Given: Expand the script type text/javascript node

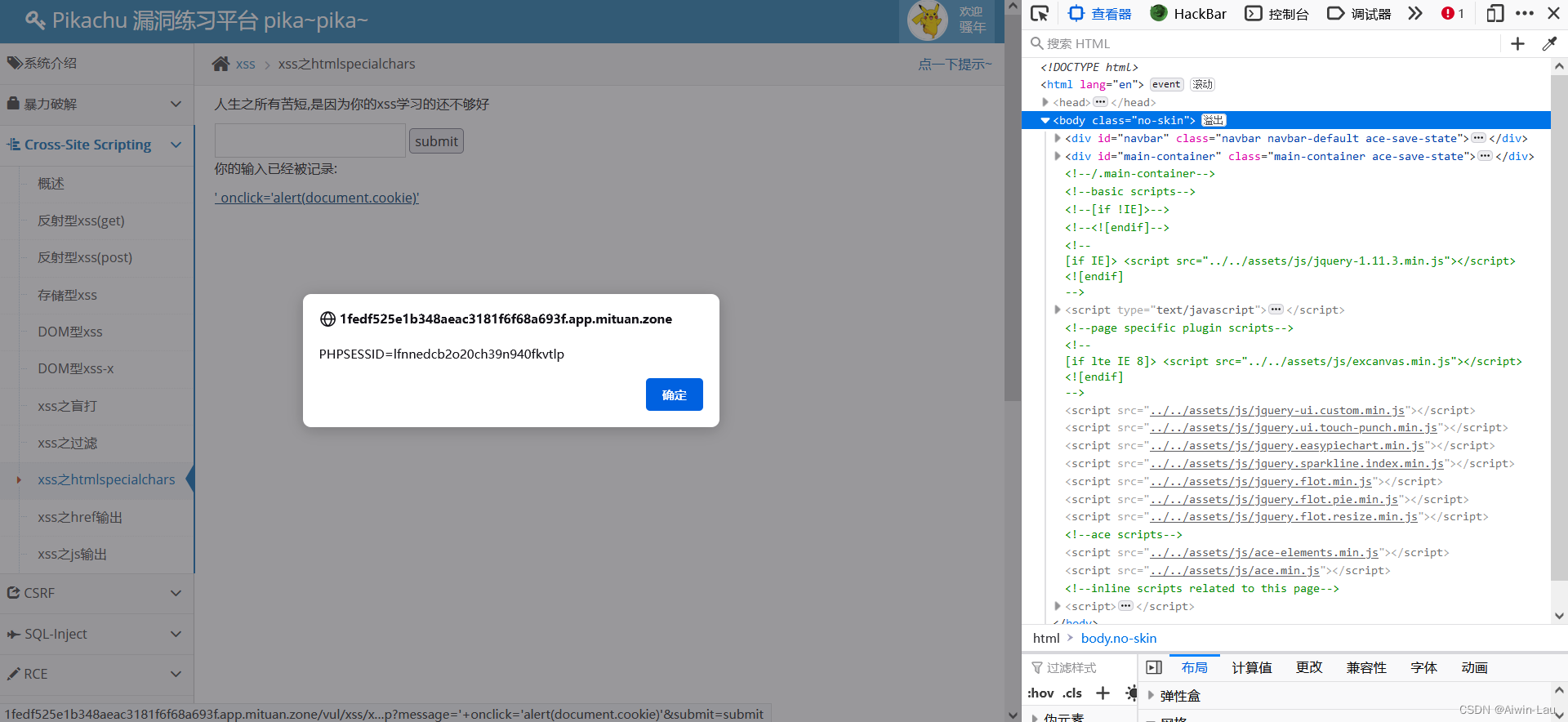Looking at the screenshot, I should point(1058,310).
